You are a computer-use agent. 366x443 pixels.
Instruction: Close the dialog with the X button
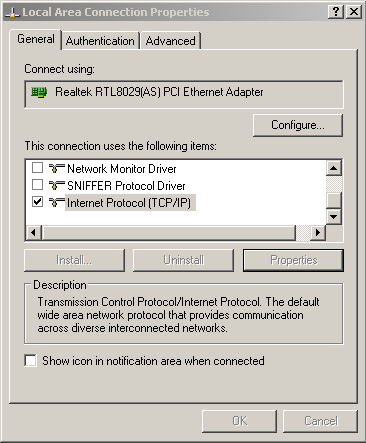click(x=354, y=12)
